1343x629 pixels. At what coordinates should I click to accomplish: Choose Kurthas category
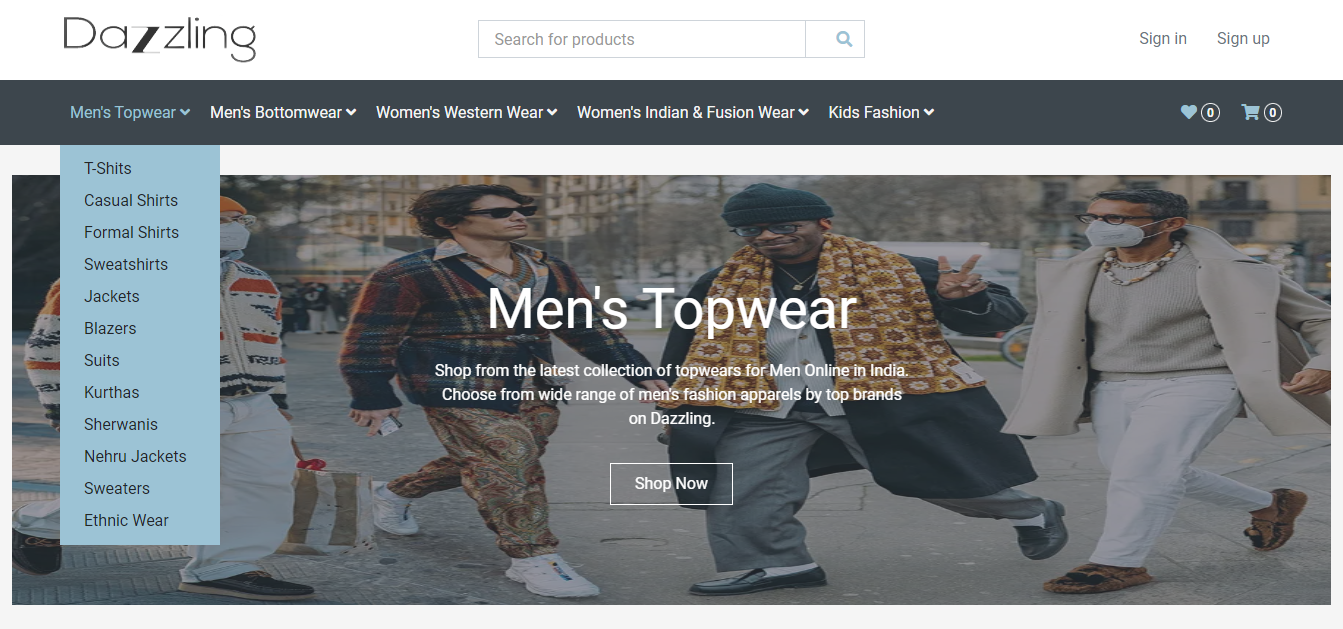pos(112,392)
